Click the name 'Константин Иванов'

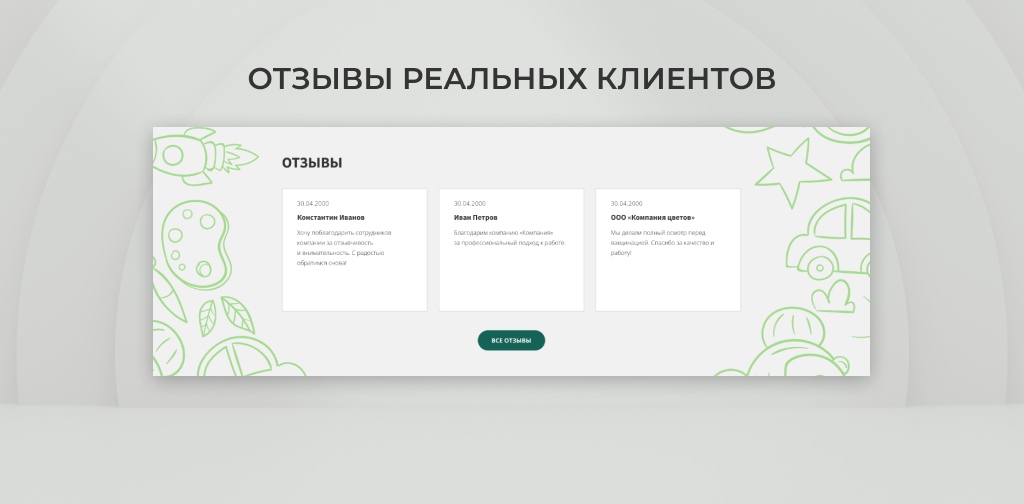(331, 217)
